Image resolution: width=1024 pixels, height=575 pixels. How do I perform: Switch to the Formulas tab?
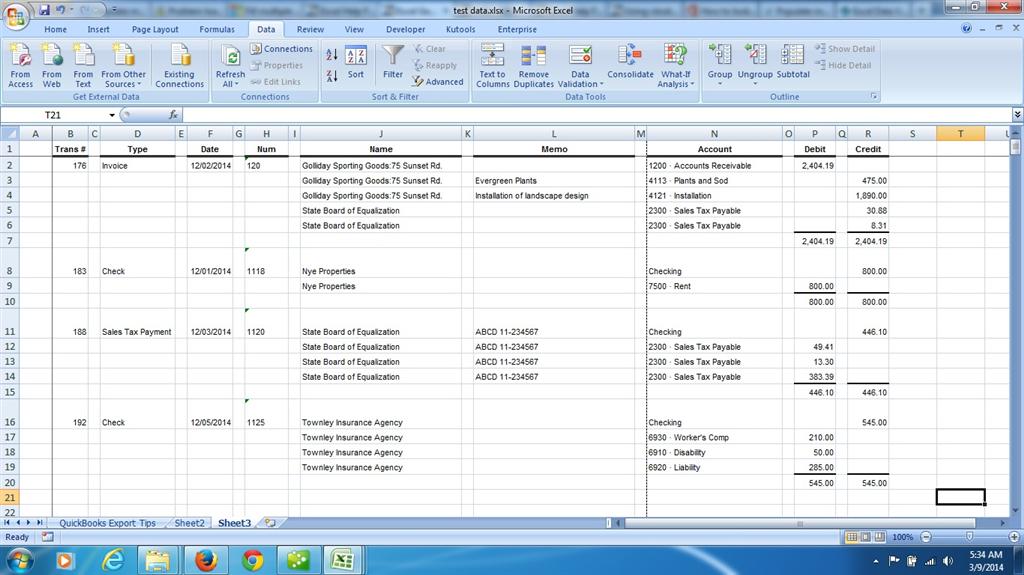click(x=217, y=29)
